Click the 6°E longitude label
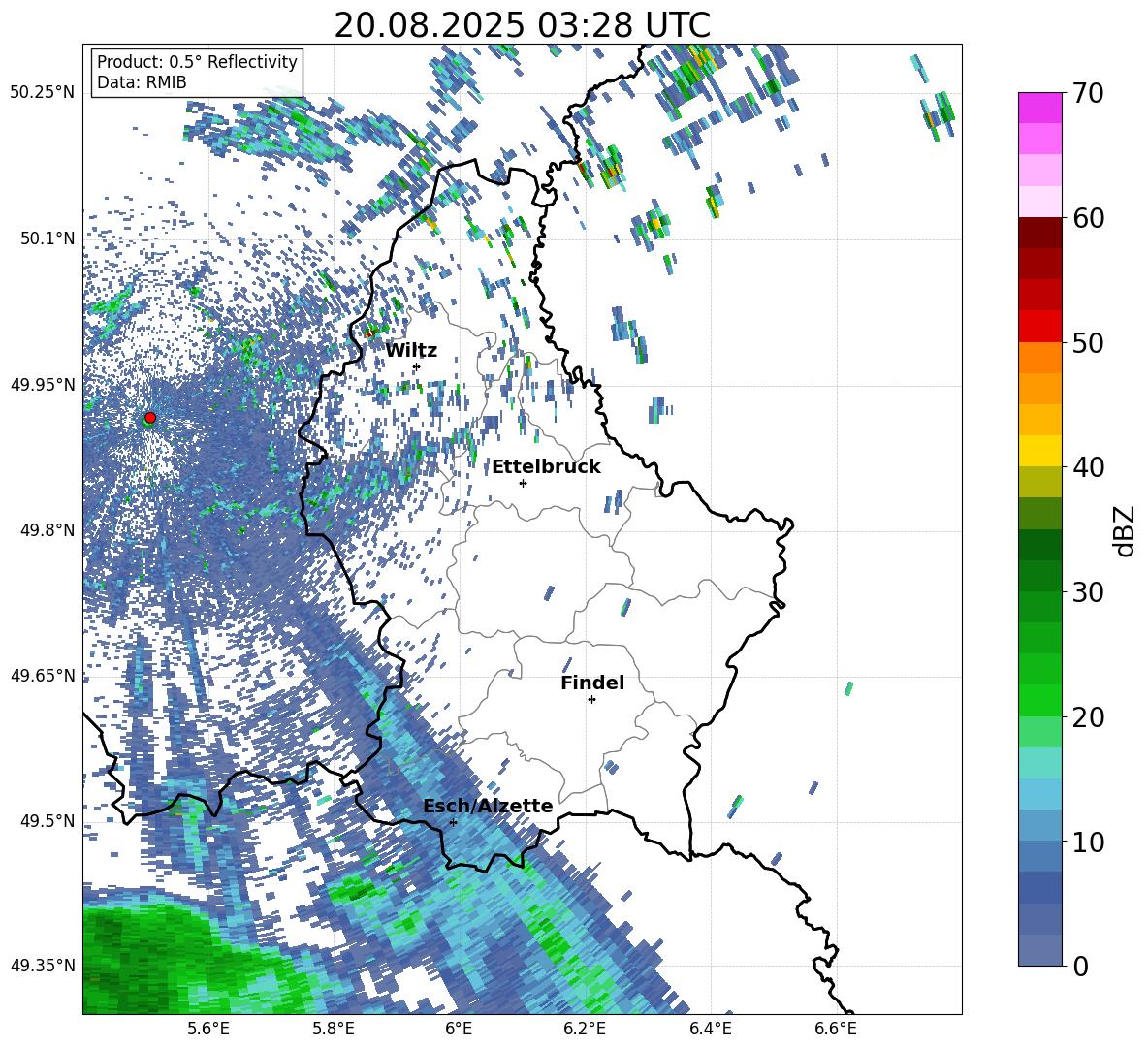 tap(460, 1029)
